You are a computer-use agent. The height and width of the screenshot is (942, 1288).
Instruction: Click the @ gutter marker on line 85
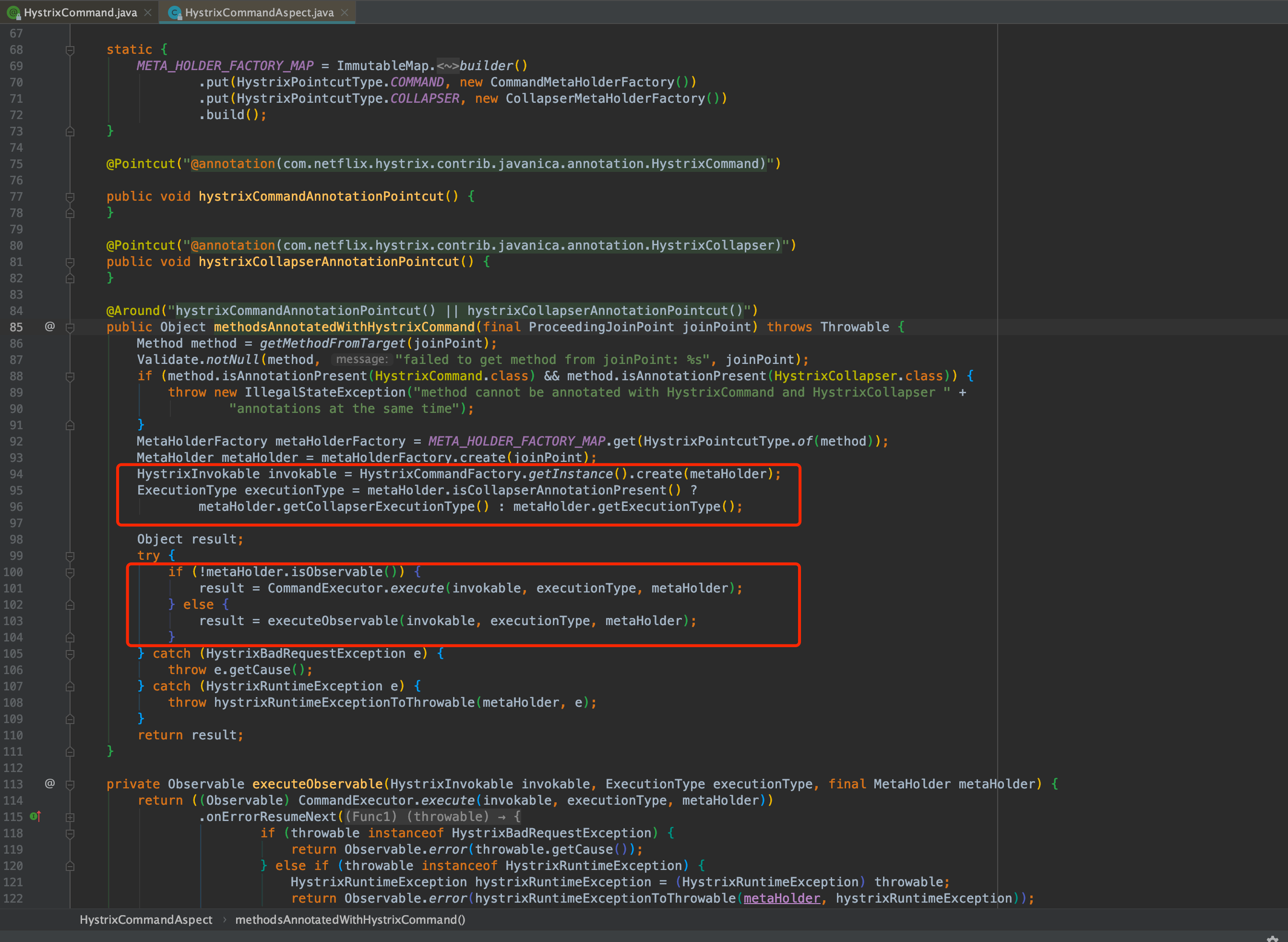coord(50,326)
